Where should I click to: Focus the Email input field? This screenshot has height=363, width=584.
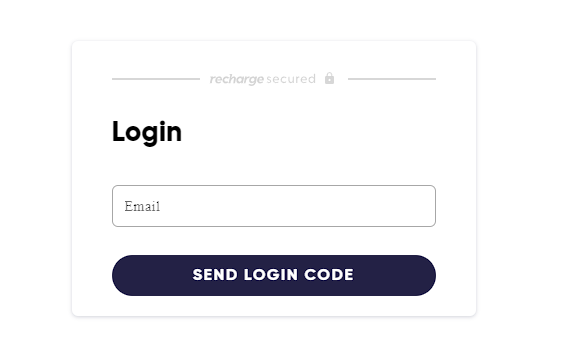click(x=274, y=206)
